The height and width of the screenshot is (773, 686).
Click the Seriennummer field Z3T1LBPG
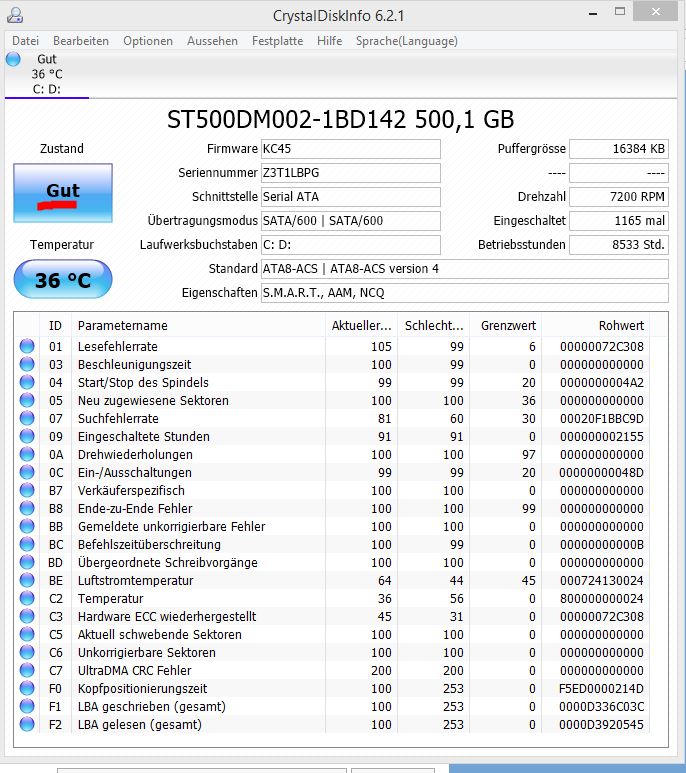350,173
